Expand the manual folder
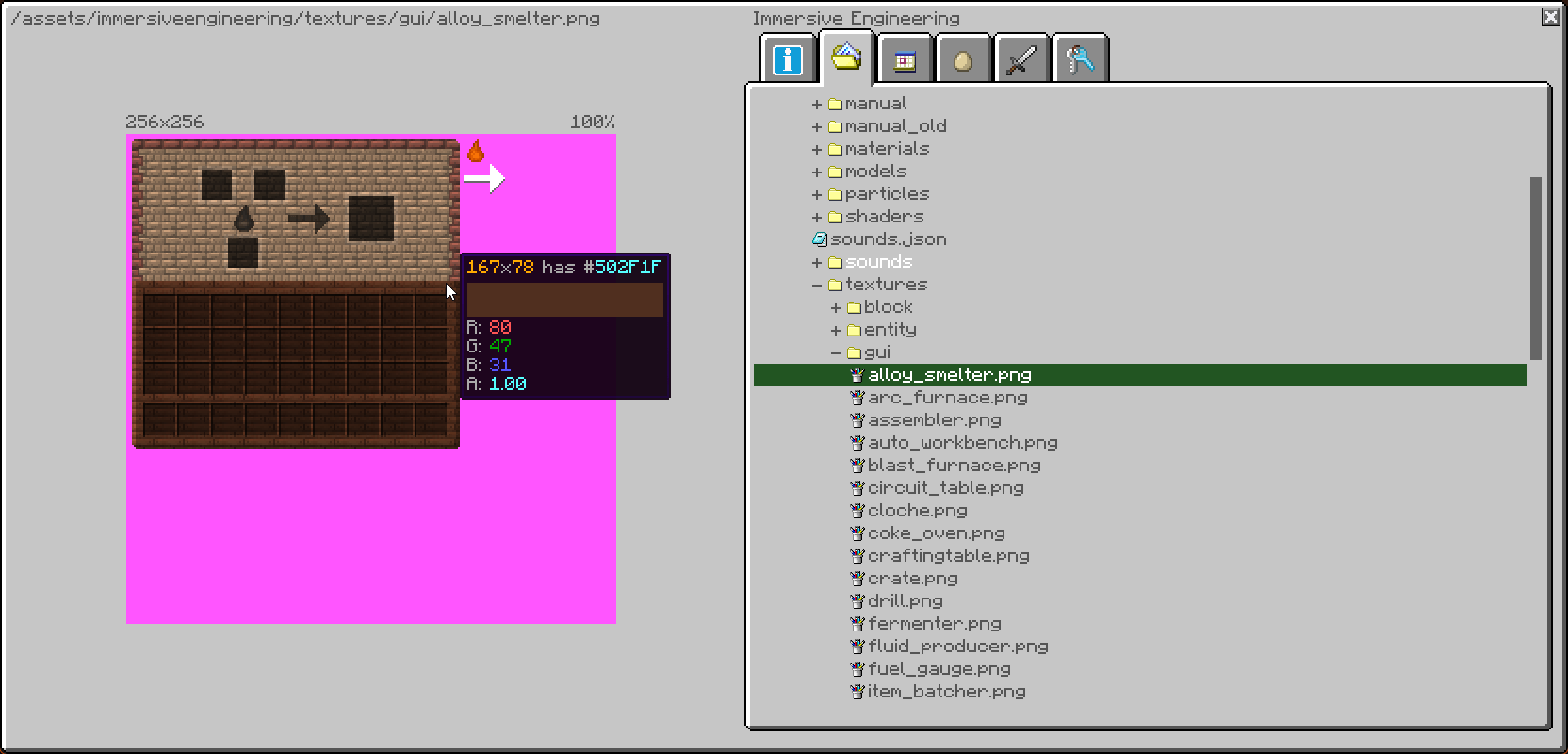This screenshot has width=1568, height=754. click(817, 104)
